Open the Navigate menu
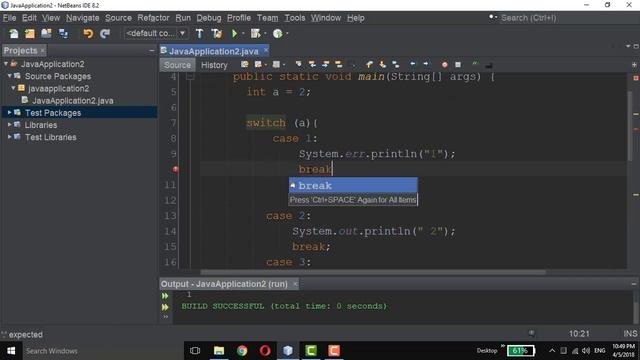Image resolution: width=640 pixels, height=360 pixels. tap(82, 18)
